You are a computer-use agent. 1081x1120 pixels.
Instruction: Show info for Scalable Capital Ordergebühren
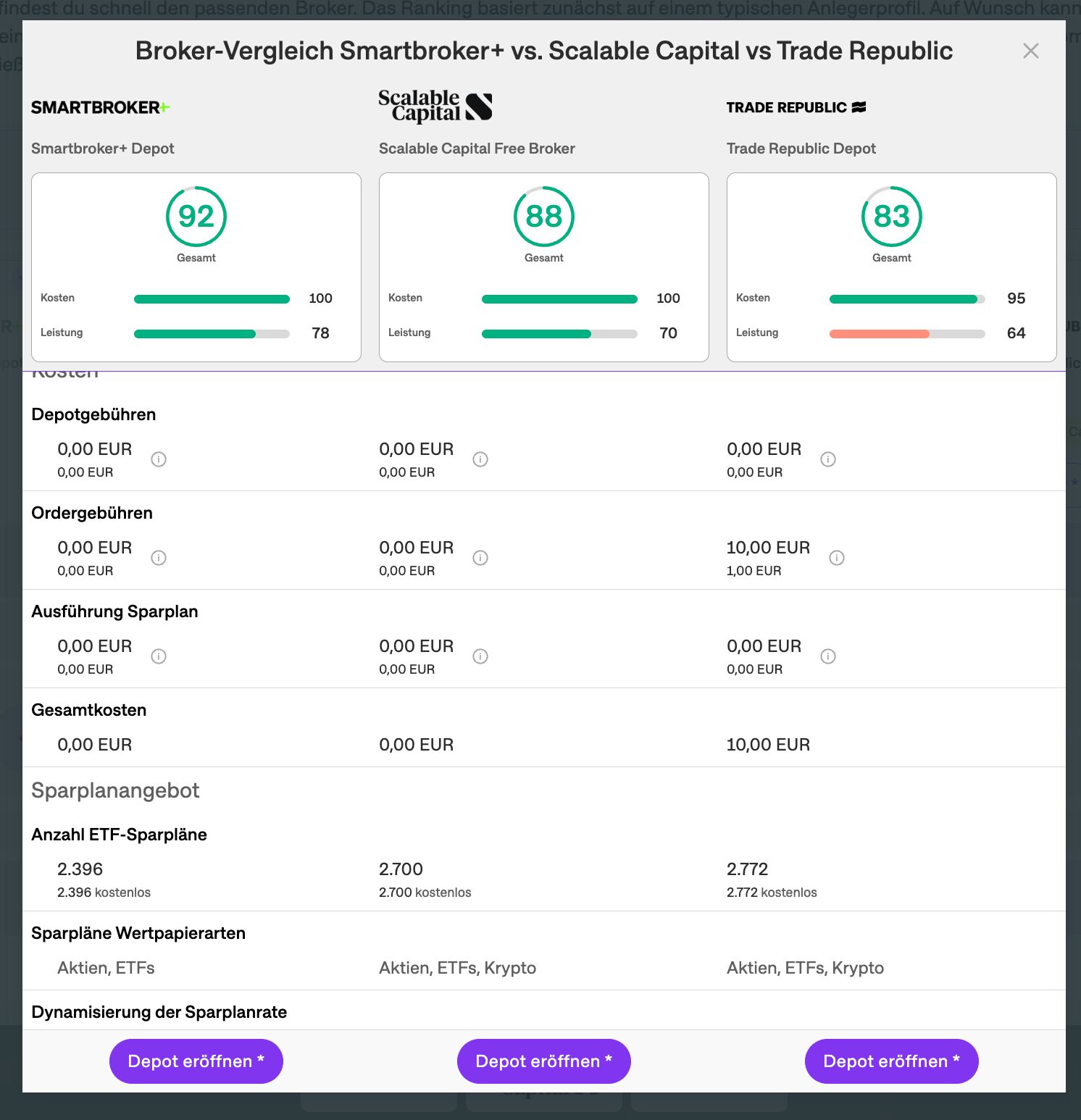coord(480,558)
